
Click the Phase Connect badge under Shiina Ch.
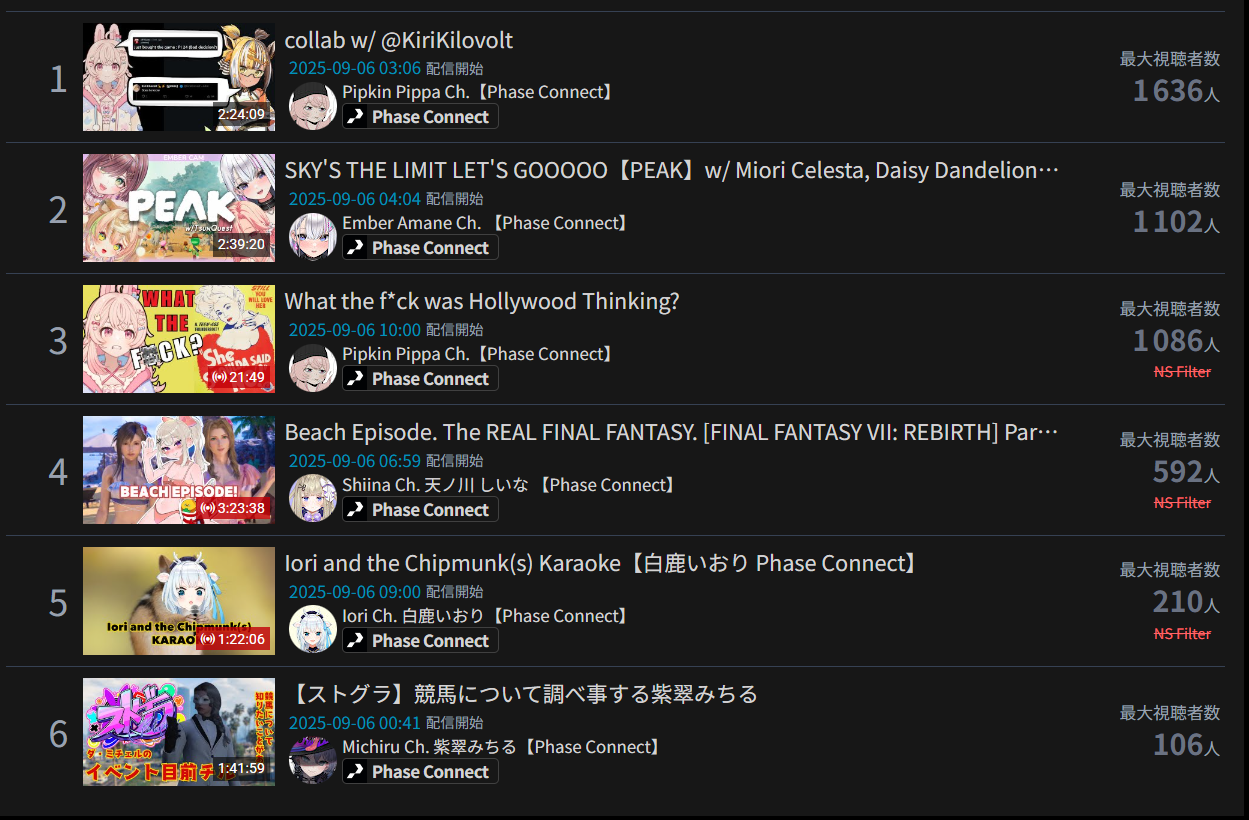point(420,510)
